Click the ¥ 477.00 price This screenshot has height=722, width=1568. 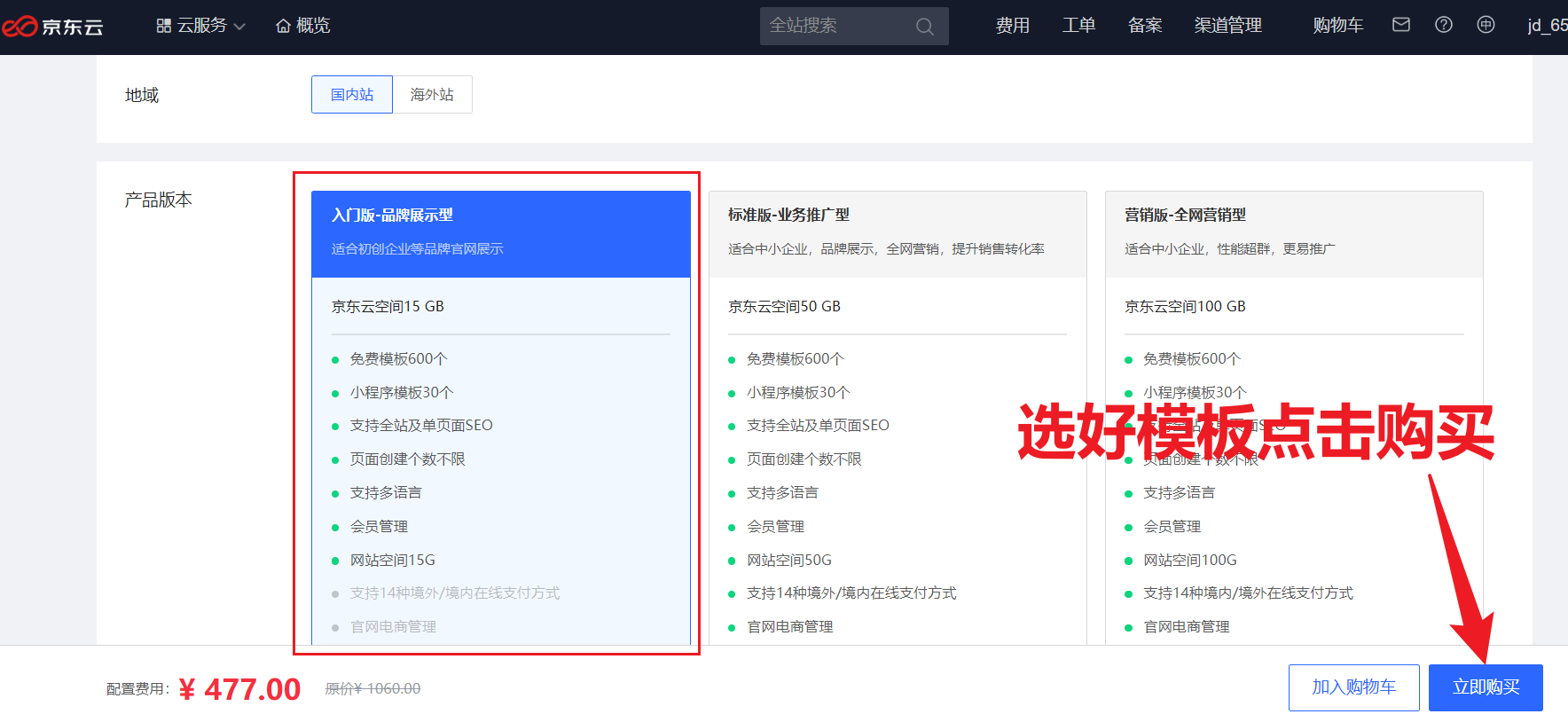239,689
